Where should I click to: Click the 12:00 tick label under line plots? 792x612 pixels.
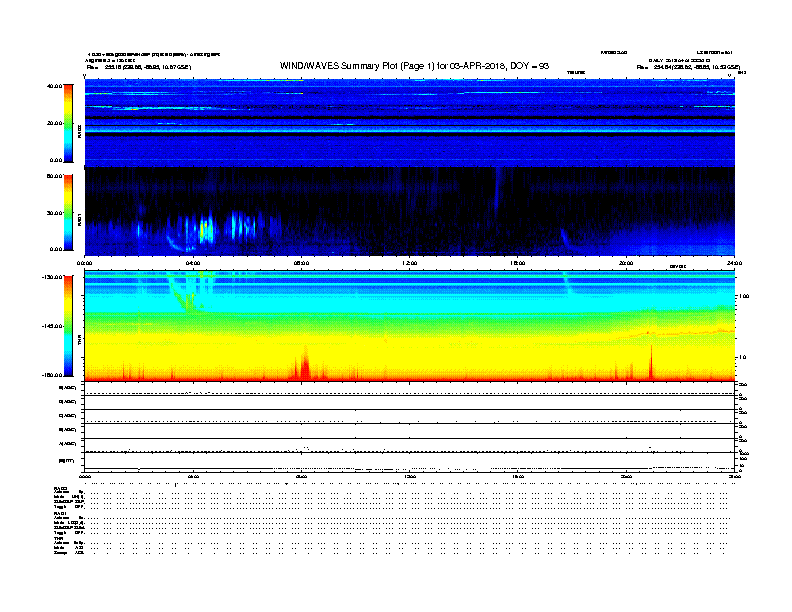pyautogui.click(x=410, y=477)
